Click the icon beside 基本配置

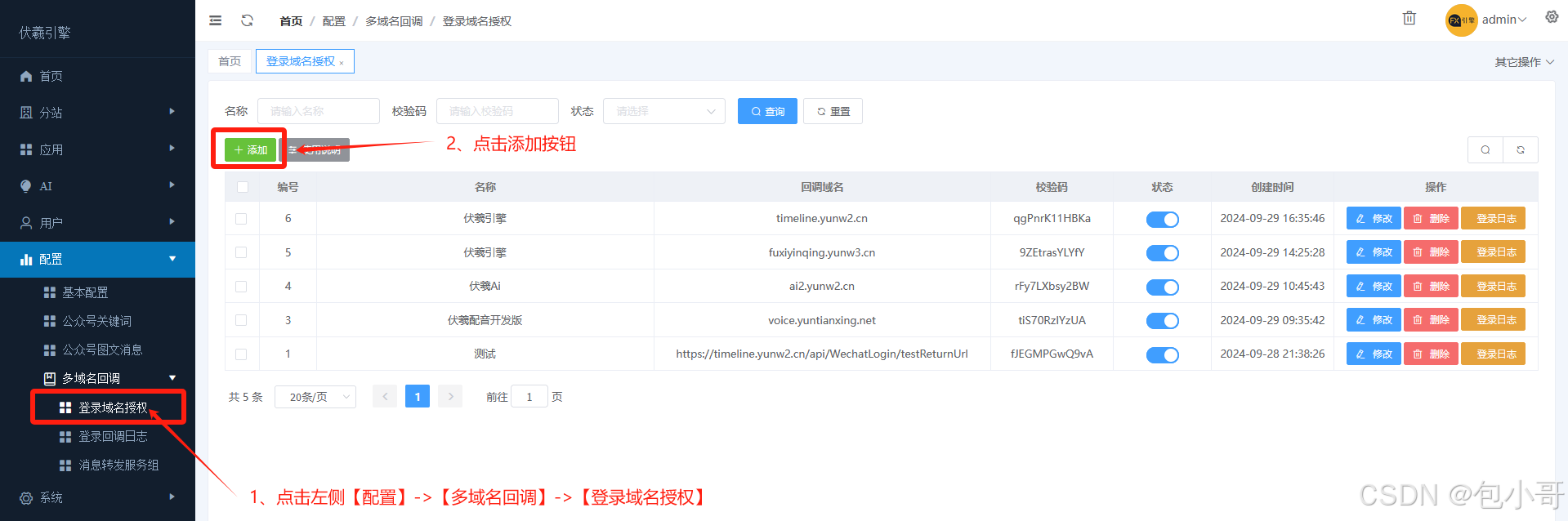50,292
